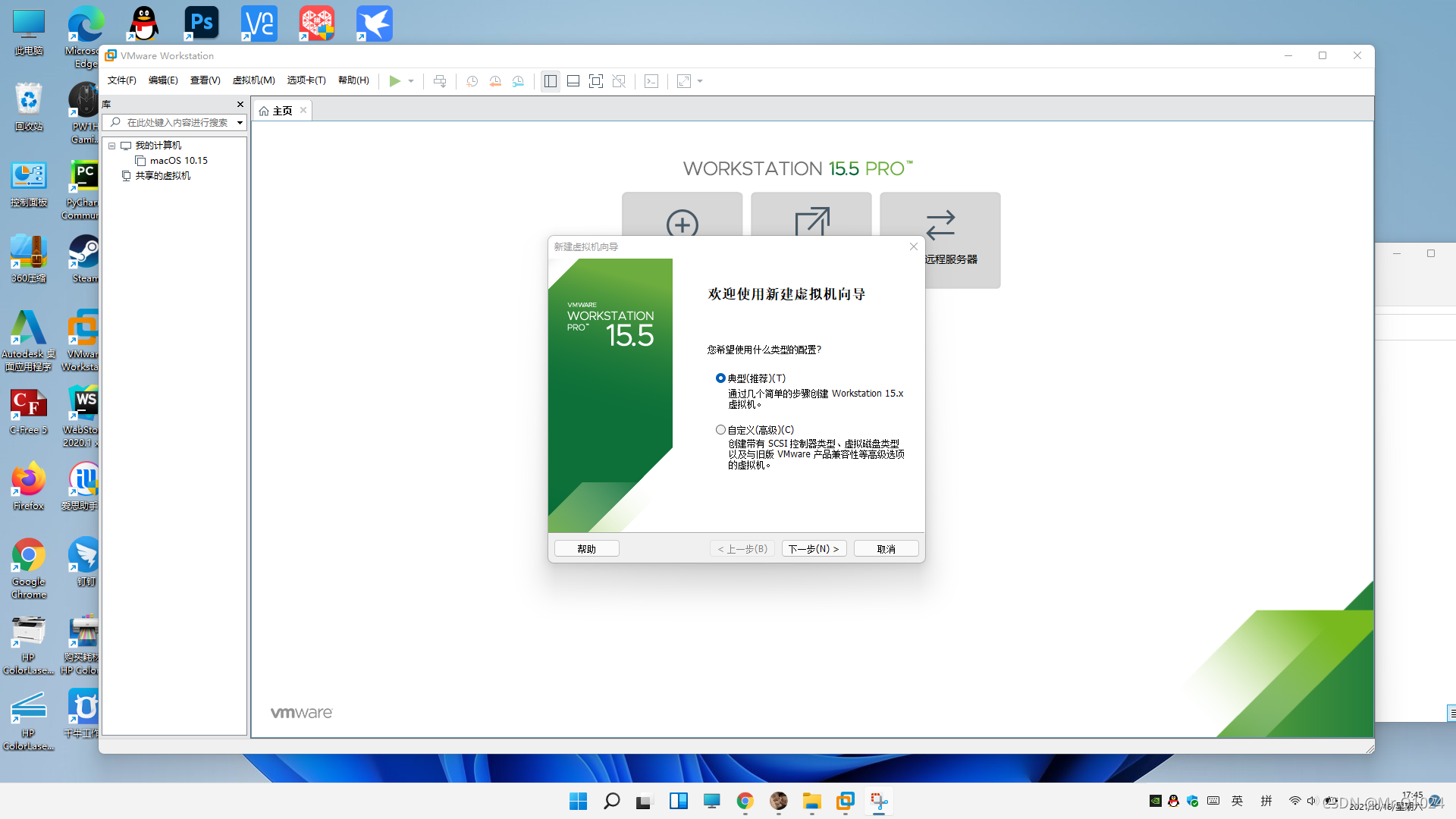Open the QQ penguin desktop shortcut
The width and height of the screenshot is (1456, 819).
pyautogui.click(x=143, y=24)
